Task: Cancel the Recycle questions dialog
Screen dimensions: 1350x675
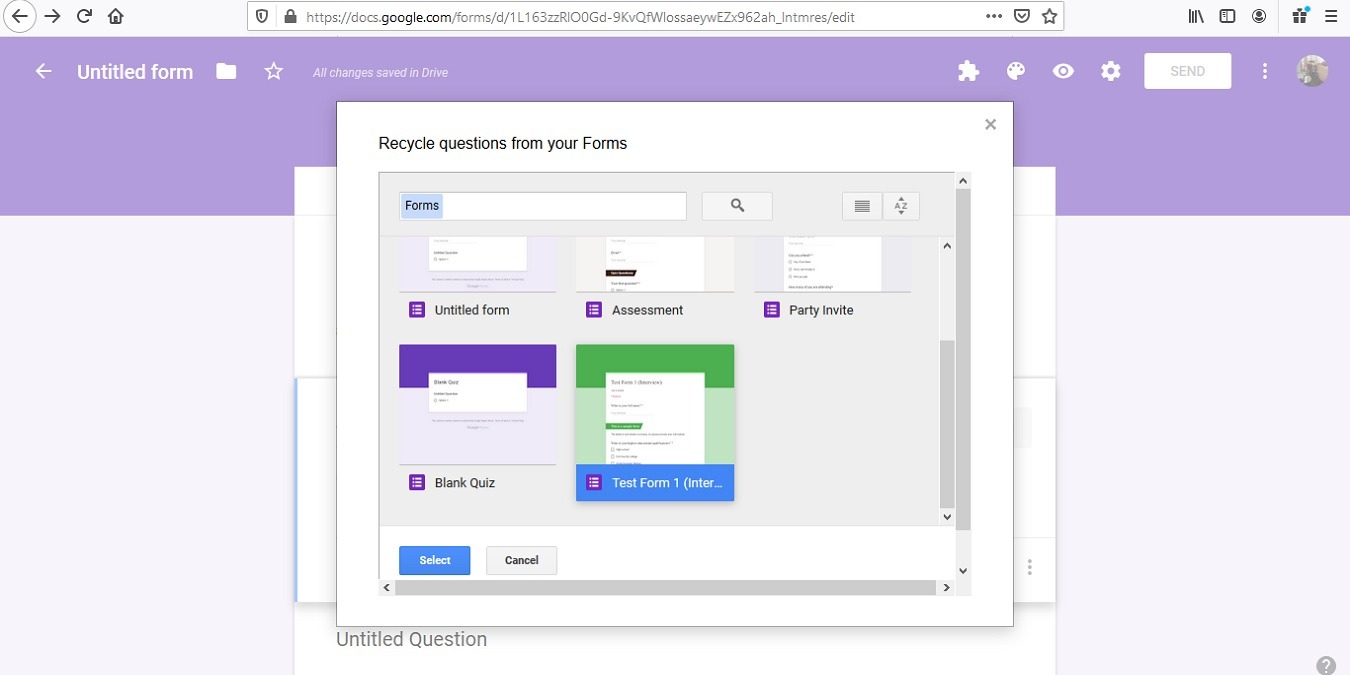Action: coord(521,560)
